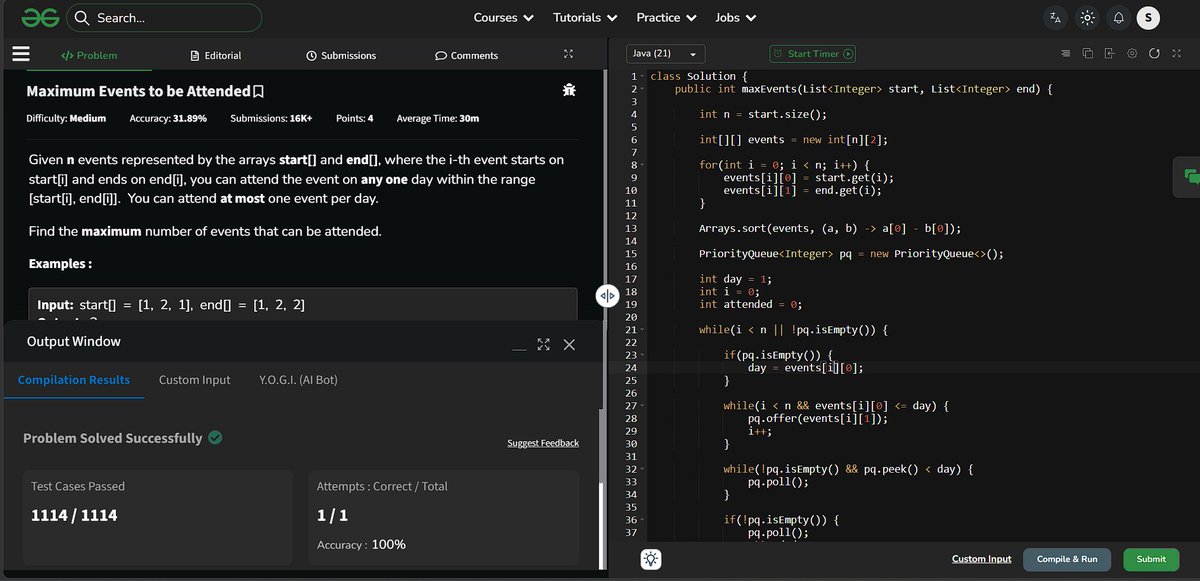Click the format code lines icon
This screenshot has height=581, width=1200.
(1066, 53)
